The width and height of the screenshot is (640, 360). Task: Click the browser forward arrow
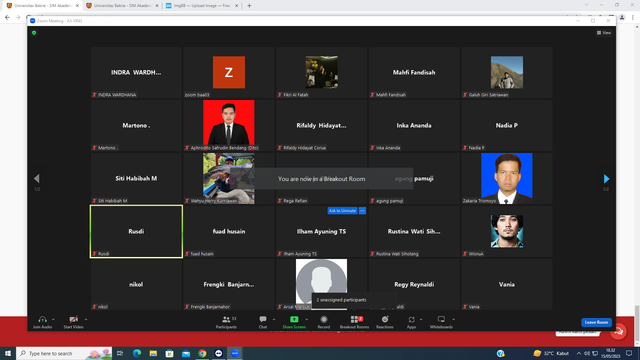(18, 18)
